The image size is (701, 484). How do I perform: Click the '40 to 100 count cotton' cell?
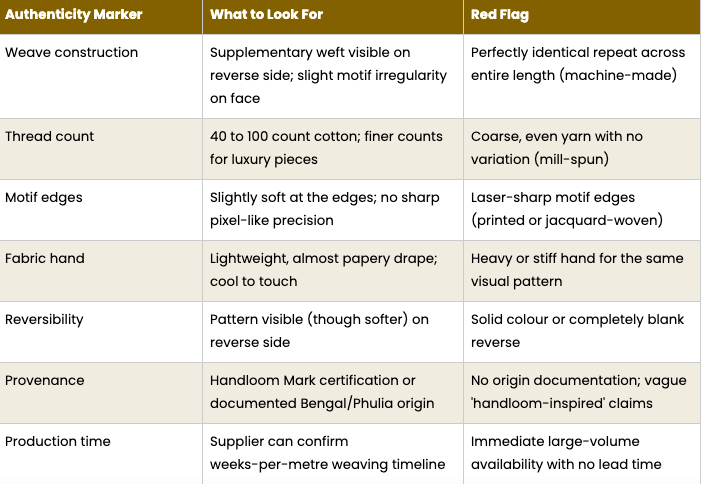coord(324,148)
